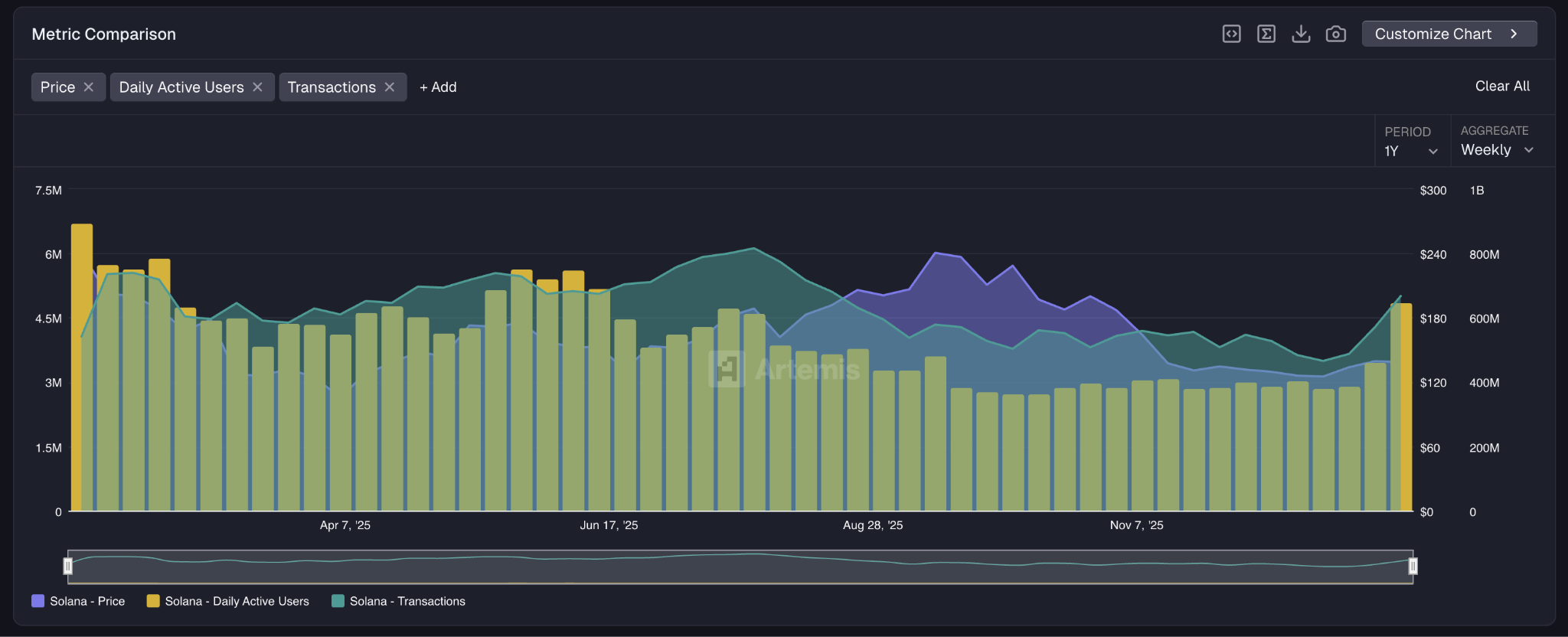Click the Price metric chip label
1568x637 pixels.
57,87
